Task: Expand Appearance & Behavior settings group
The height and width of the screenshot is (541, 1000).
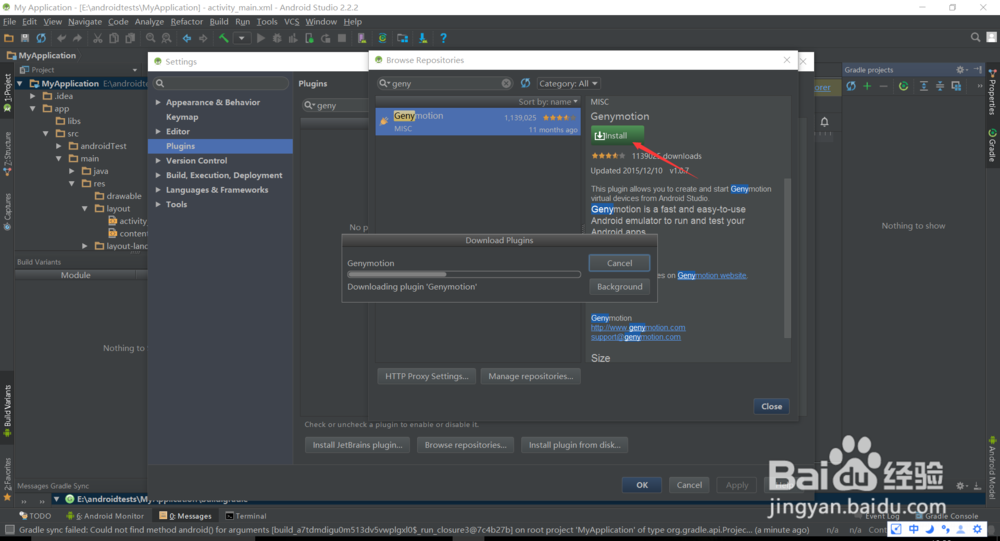Action: (x=158, y=102)
